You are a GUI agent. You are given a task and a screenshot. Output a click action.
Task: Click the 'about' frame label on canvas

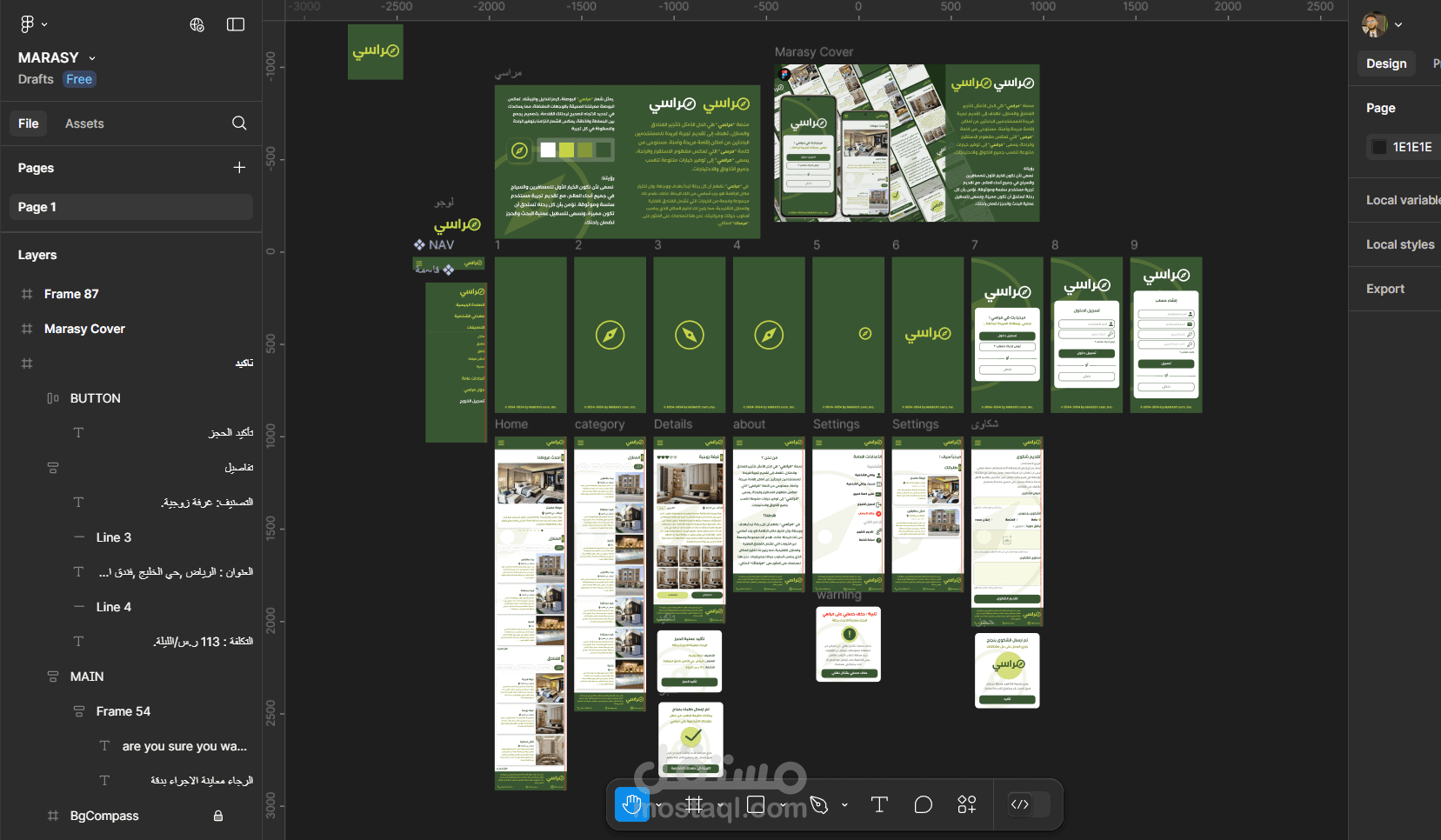pyautogui.click(x=750, y=424)
